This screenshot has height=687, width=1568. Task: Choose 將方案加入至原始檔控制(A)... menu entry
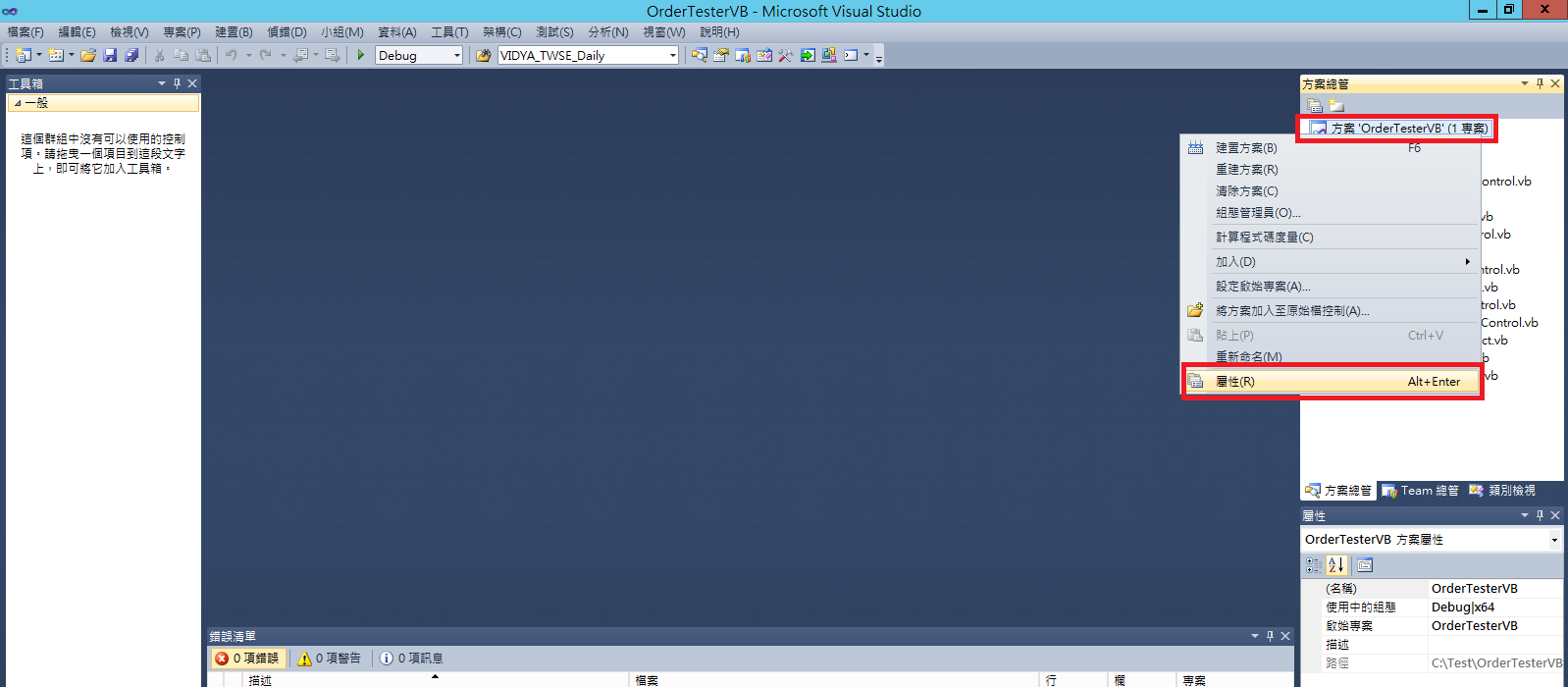pos(1331,311)
